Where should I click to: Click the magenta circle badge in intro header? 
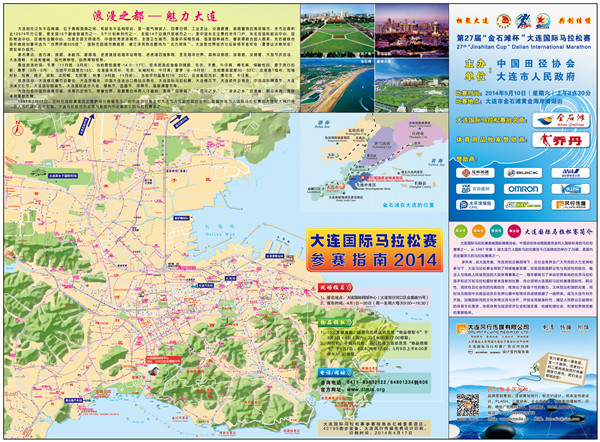pyautogui.click(x=514, y=231)
